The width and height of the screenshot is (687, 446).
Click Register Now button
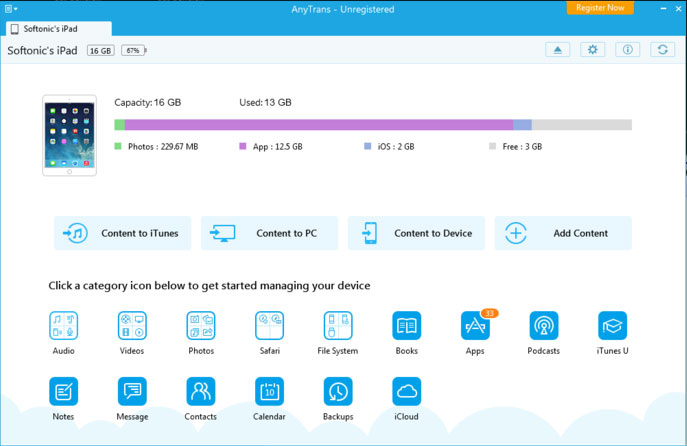(x=600, y=8)
